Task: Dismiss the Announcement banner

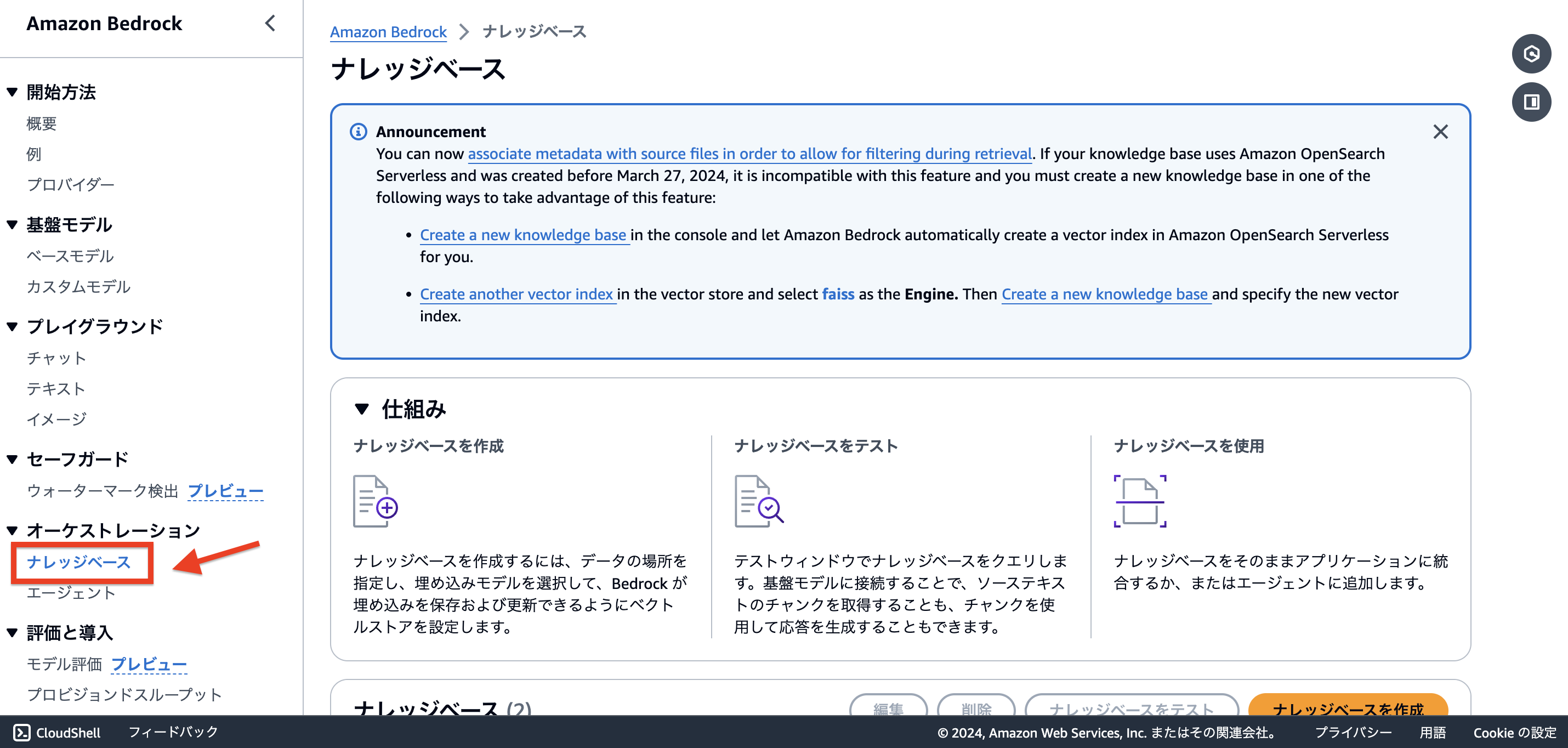Action: (x=1441, y=132)
